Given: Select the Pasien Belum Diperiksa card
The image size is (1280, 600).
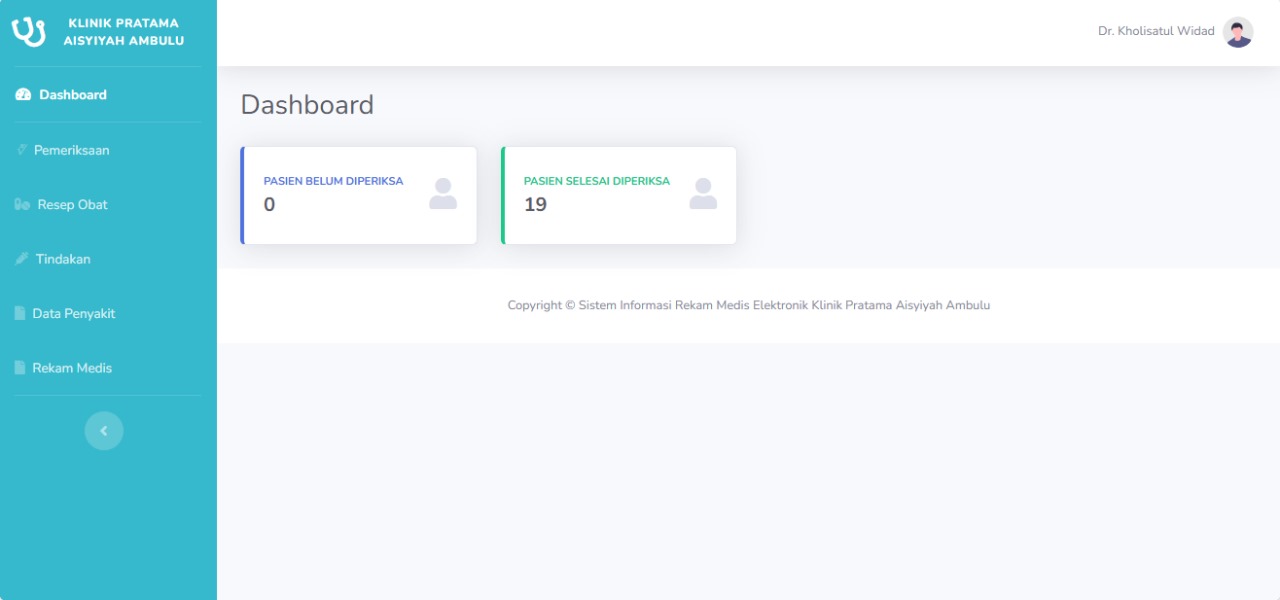Looking at the screenshot, I should (x=359, y=195).
